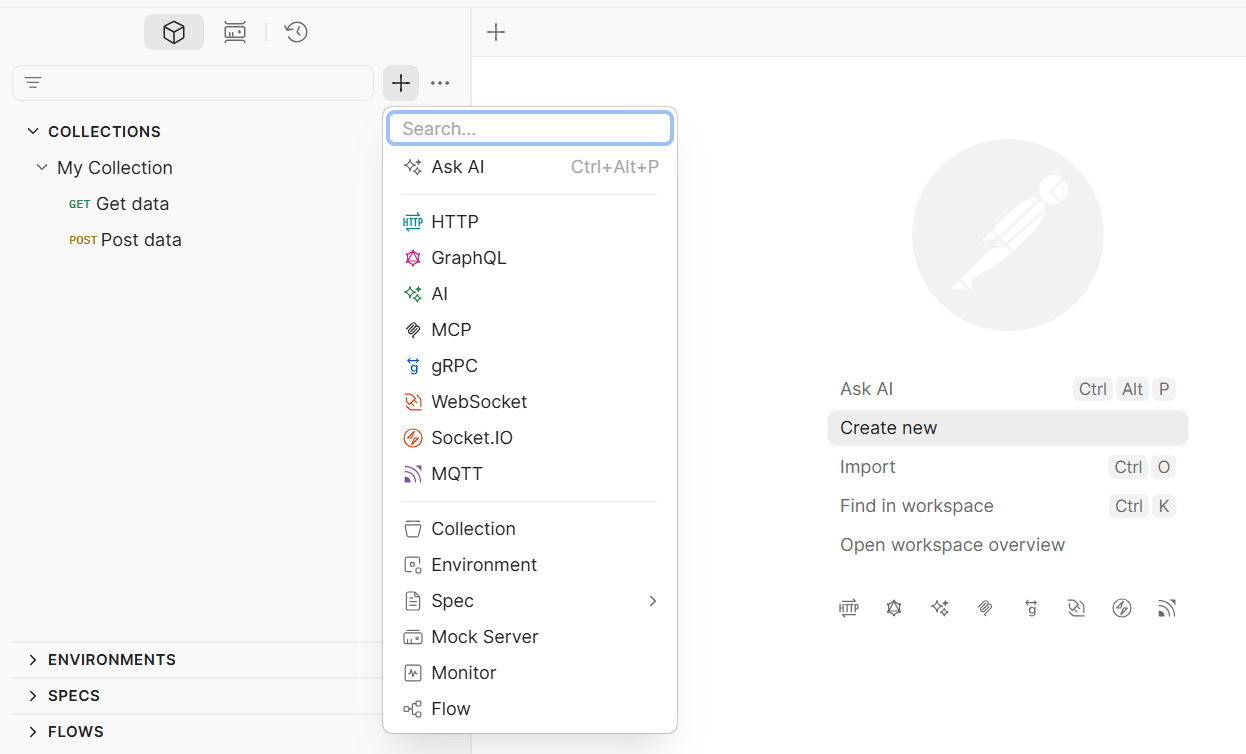Open the sidebar three-dots options menu
Viewport: 1246px width, 754px height.
point(440,83)
